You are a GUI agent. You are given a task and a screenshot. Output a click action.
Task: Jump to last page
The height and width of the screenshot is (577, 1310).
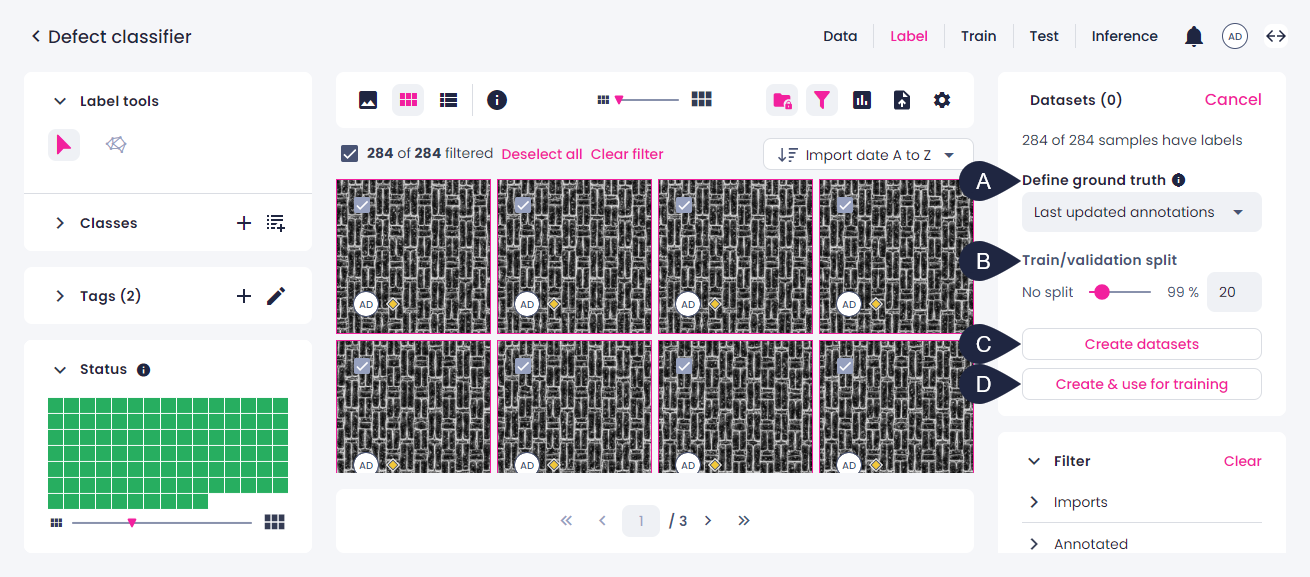tap(744, 521)
